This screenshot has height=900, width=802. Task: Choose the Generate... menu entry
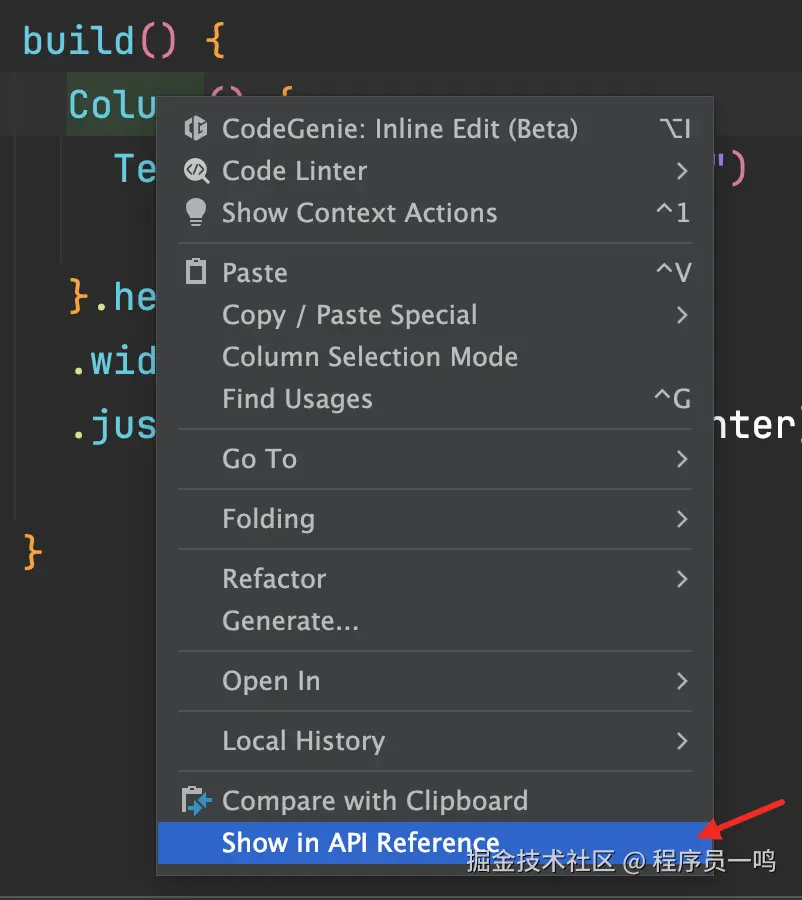click(290, 621)
